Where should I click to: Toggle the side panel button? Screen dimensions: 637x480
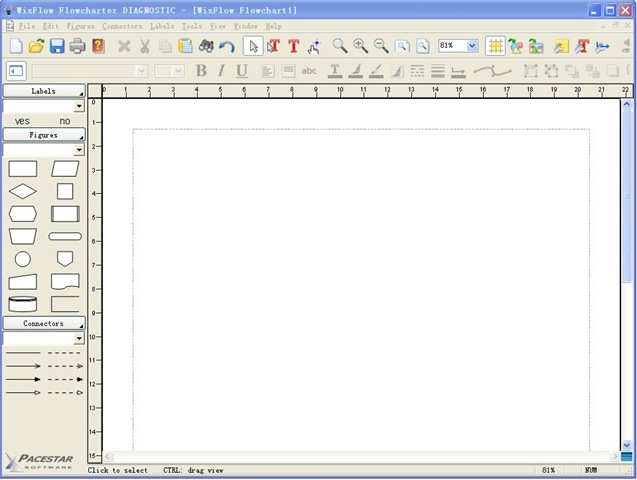[x=16, y=71]
